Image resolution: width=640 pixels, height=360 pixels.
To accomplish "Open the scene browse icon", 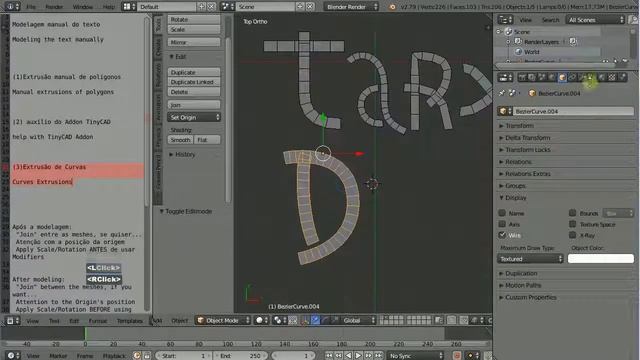I will pos(227,7).
